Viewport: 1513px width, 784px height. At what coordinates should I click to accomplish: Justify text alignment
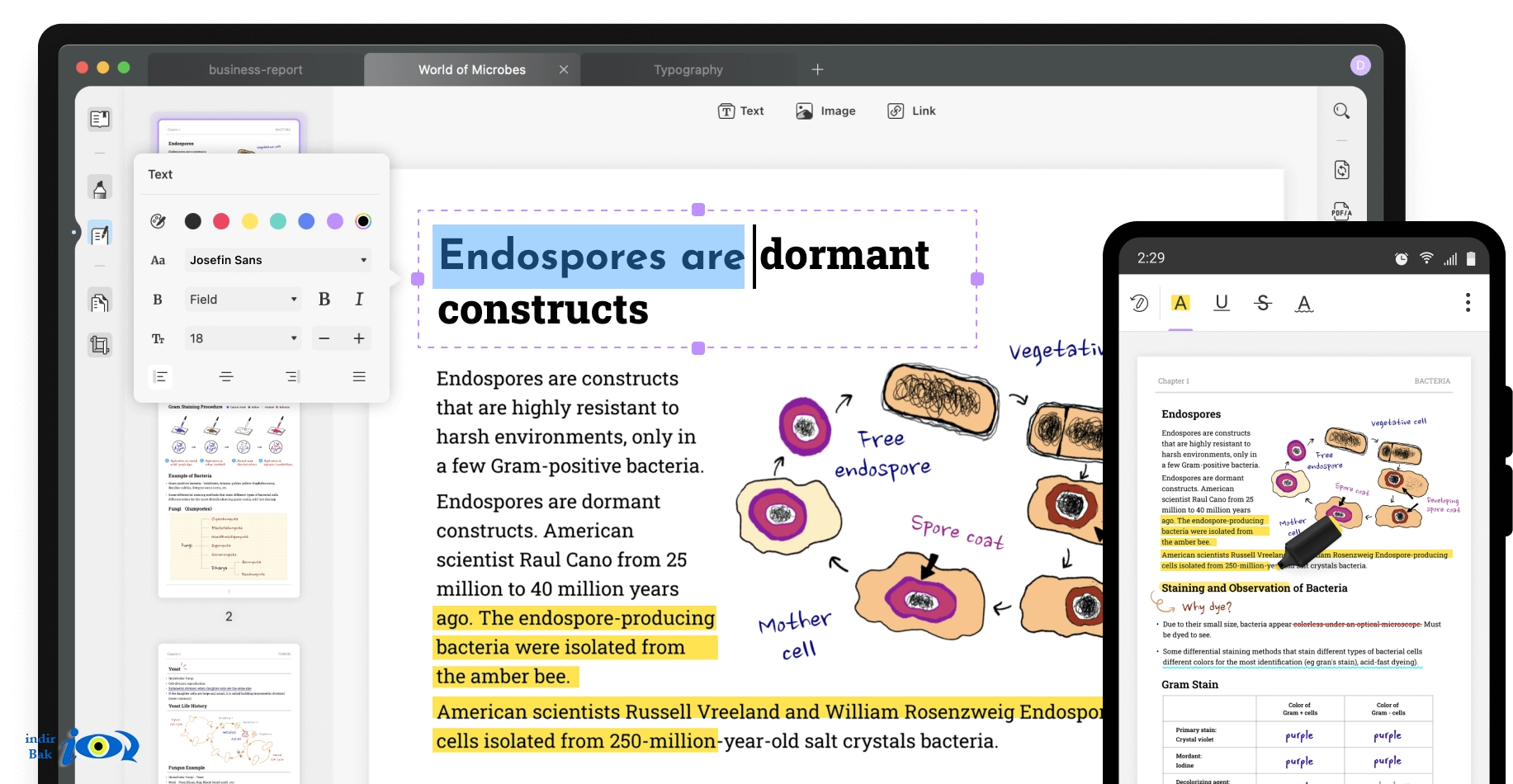click(359, 376)
